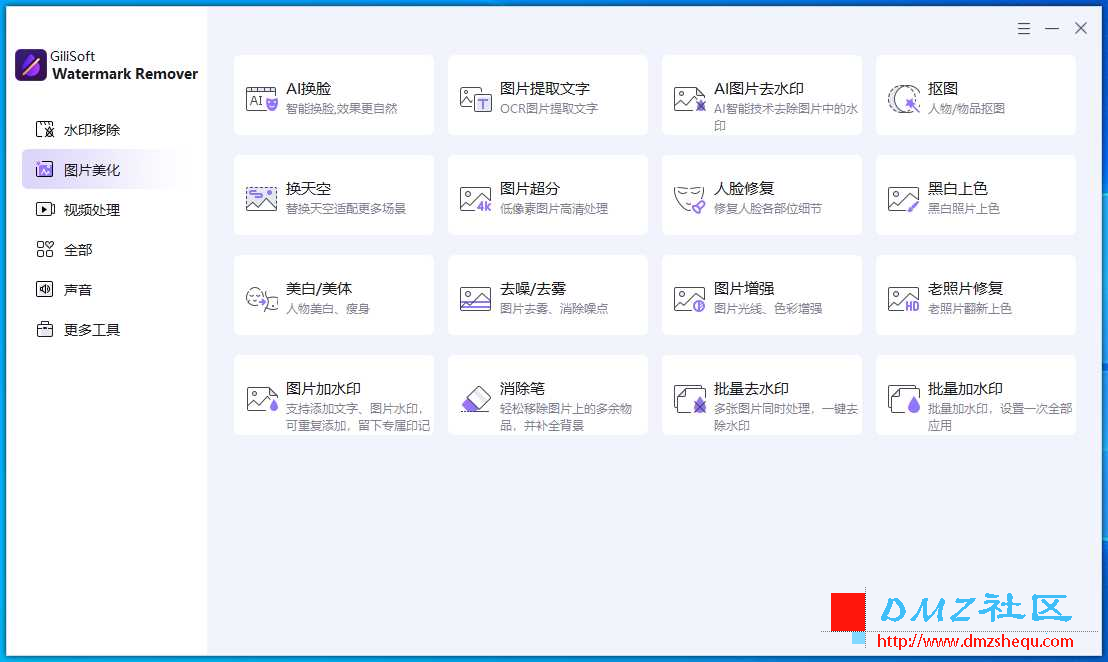Open the 消除笔 eraser tool icon
The width and height of the screenshot is (1108, 662).
point(476,398)
